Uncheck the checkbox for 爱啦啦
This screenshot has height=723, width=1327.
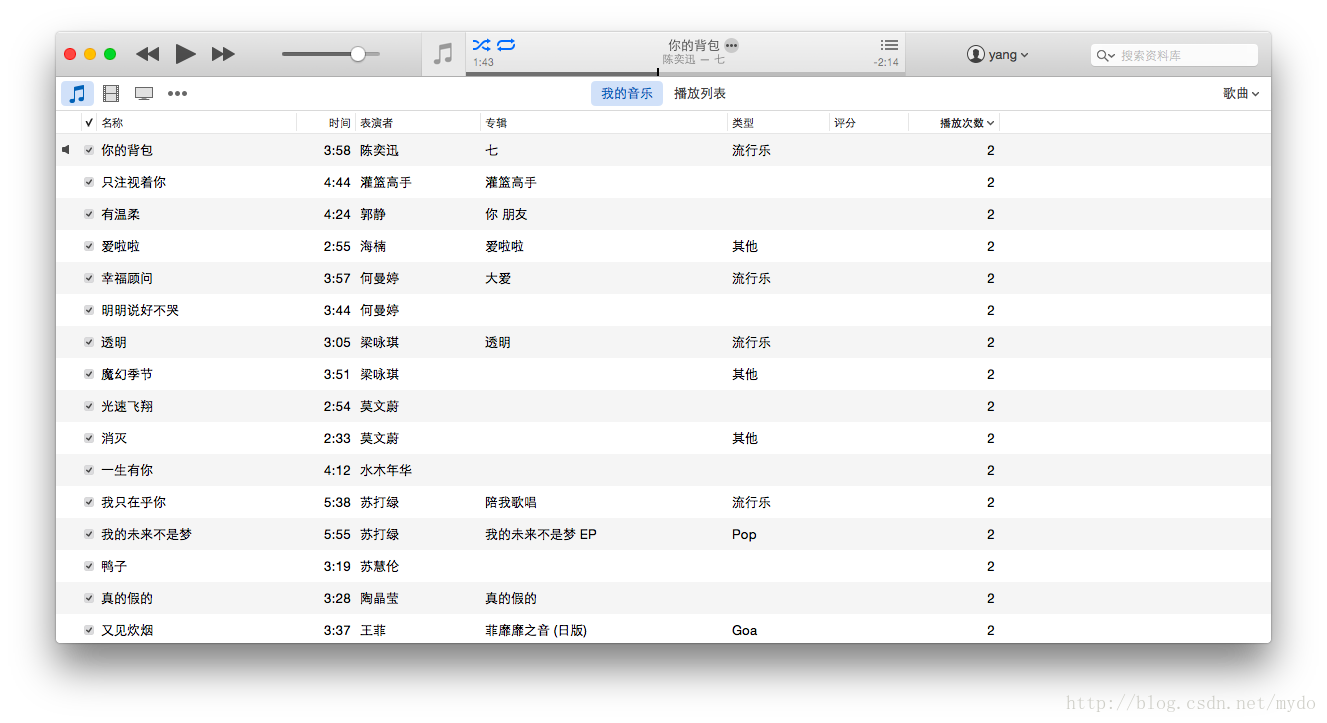(x=89, y=246)
